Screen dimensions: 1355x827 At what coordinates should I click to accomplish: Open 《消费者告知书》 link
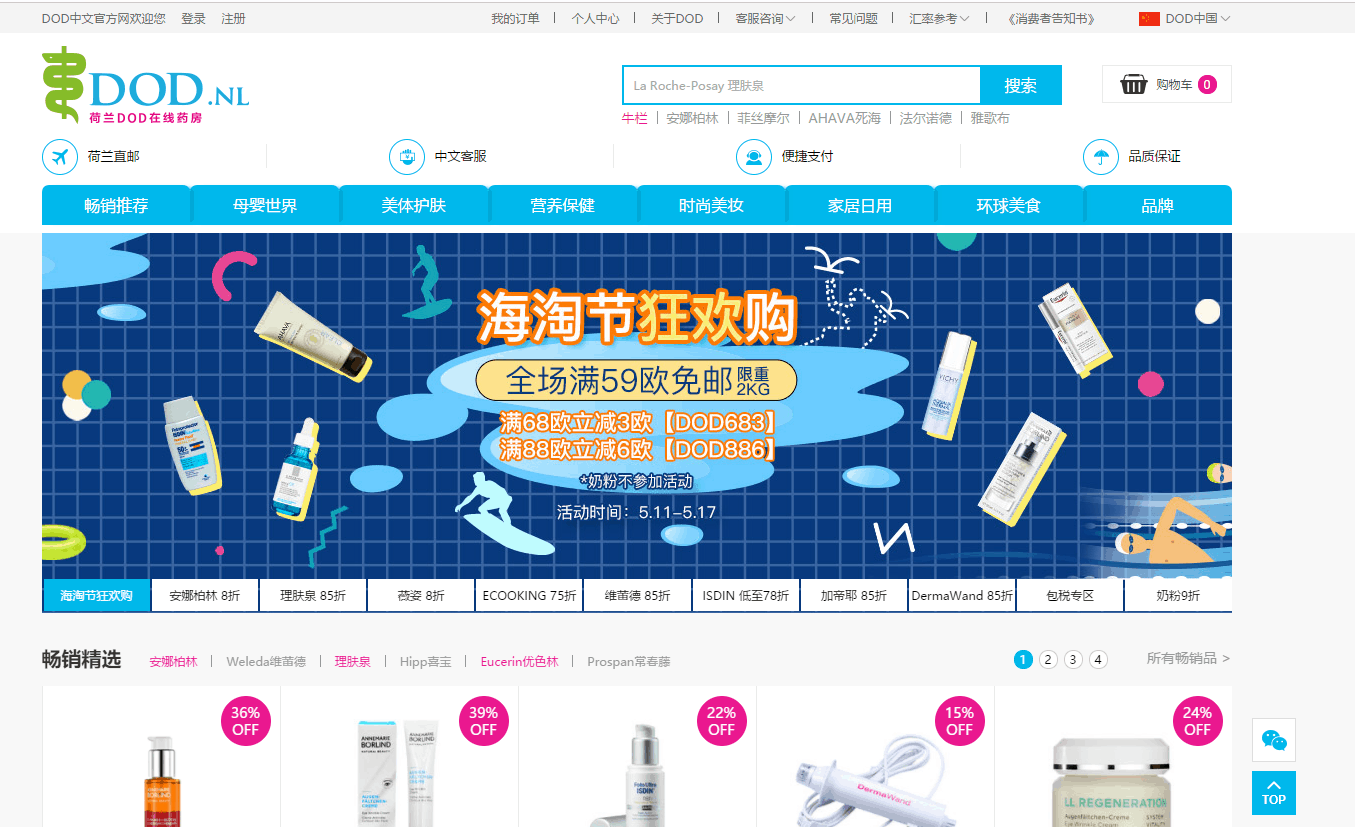click(x=1051, y=18)
